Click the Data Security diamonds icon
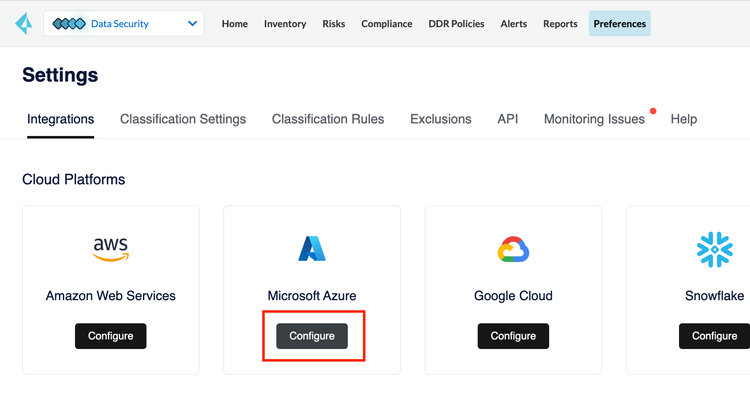 point(69,23)
